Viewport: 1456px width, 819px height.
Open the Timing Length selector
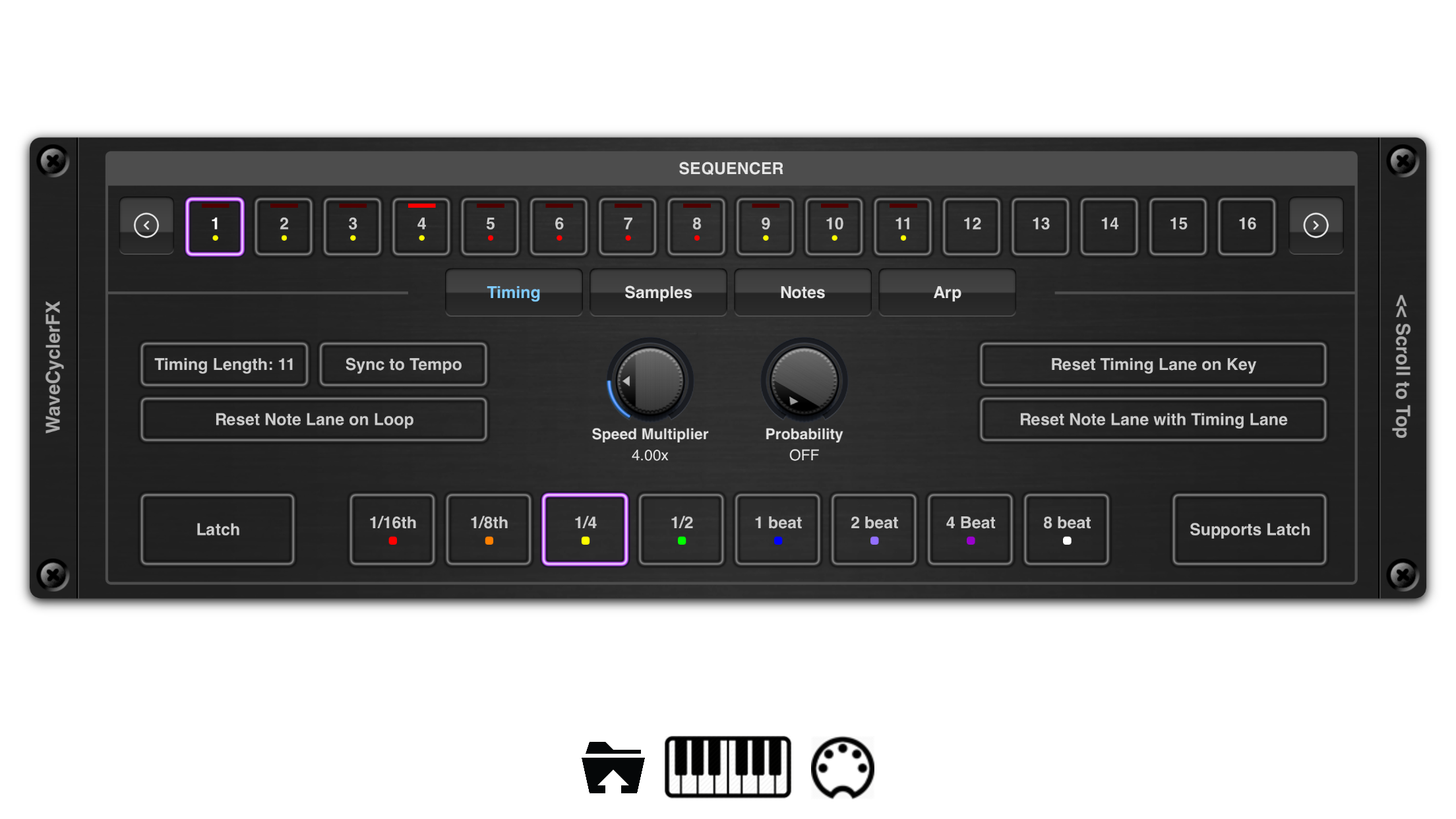224,365
